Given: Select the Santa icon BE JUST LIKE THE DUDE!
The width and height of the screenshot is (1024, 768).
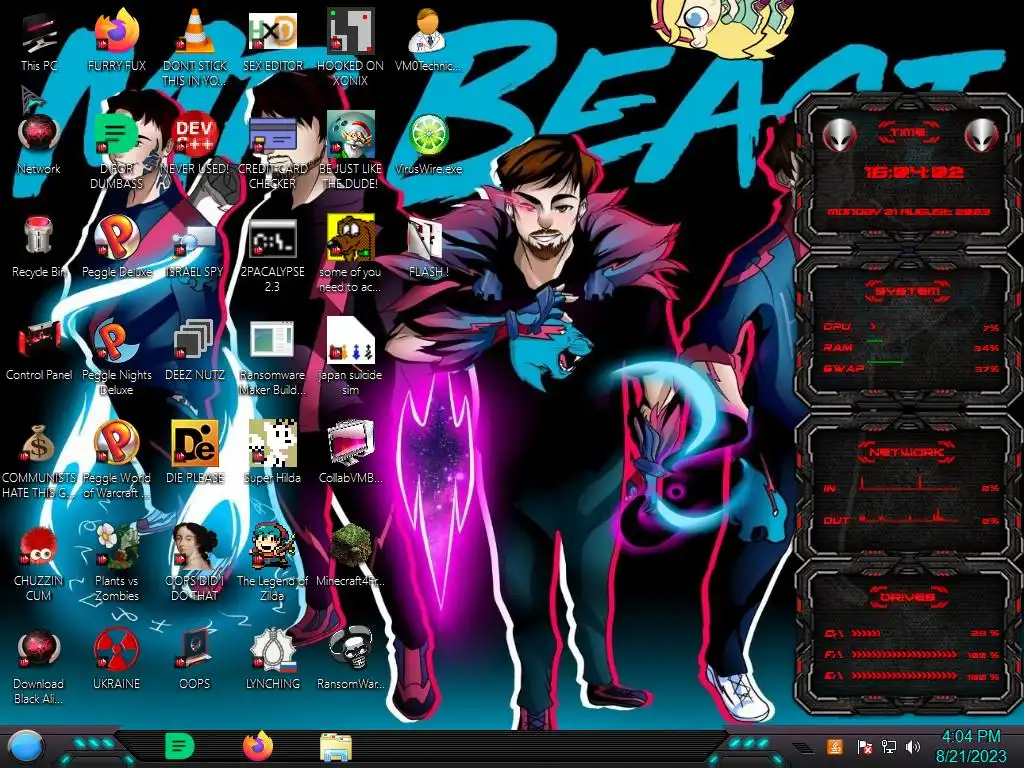Looking at the screenshot, I should [351, 135].
